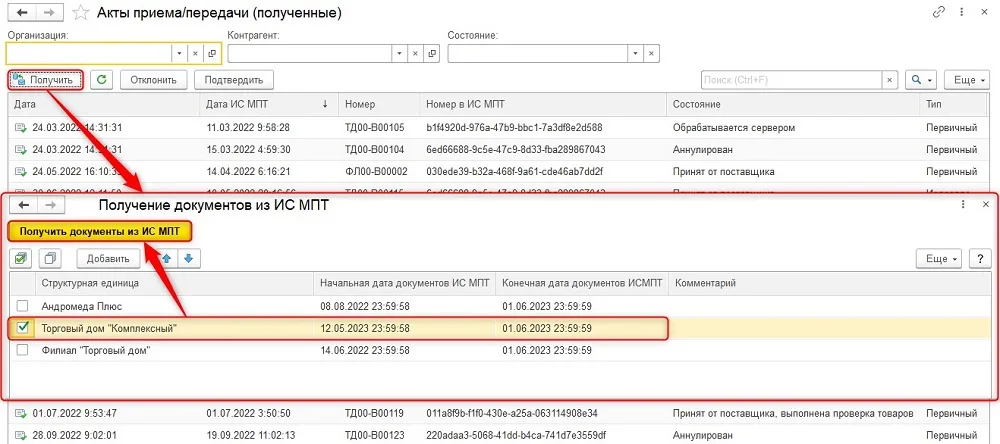
Task: Click Начальная дата документов ИС МПТ header
Action: (x=404, y=283)
